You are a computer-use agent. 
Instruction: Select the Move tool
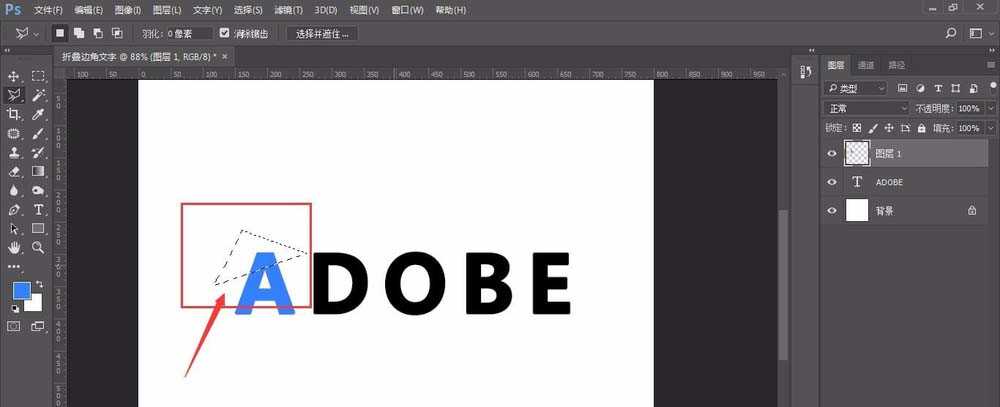tap(14, 76)
